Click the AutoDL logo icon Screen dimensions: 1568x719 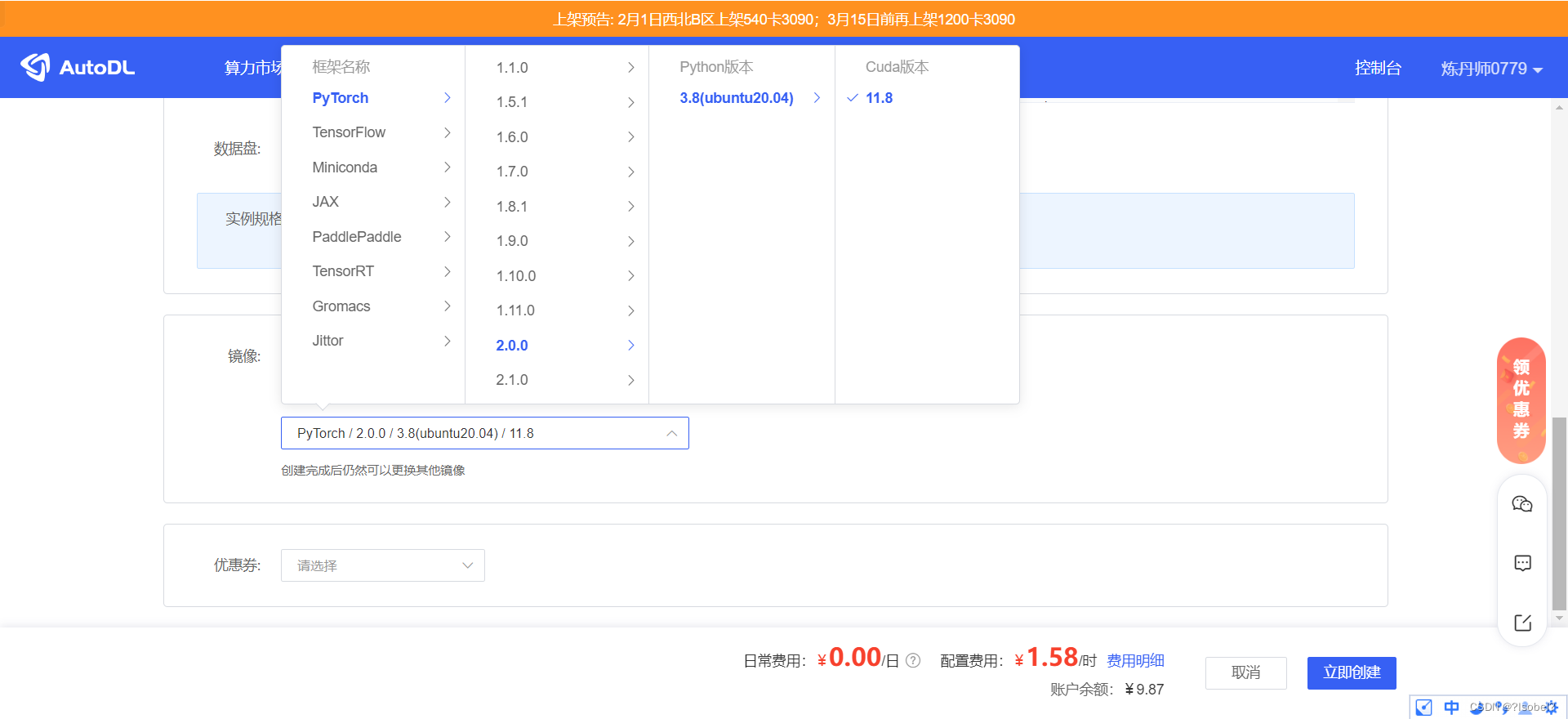click(x=35, y=67)
